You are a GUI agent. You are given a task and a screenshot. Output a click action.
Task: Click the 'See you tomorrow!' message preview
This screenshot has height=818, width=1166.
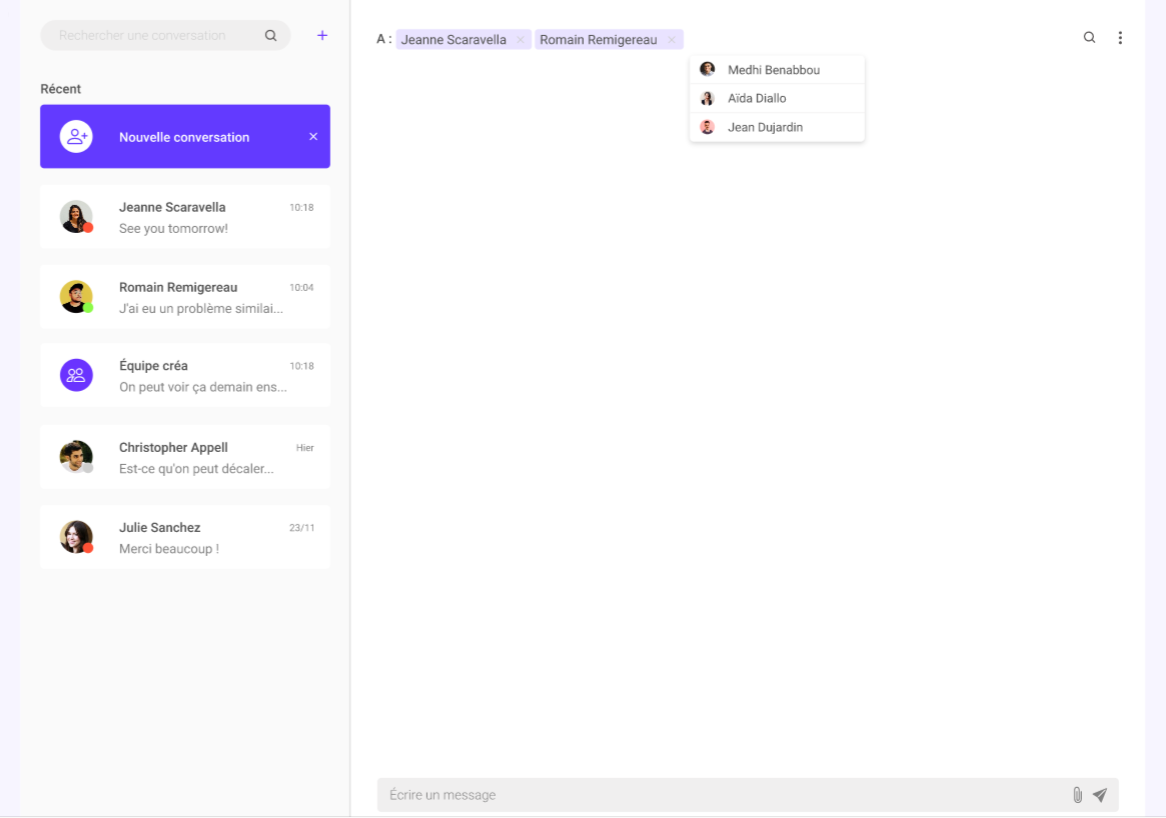173,228
